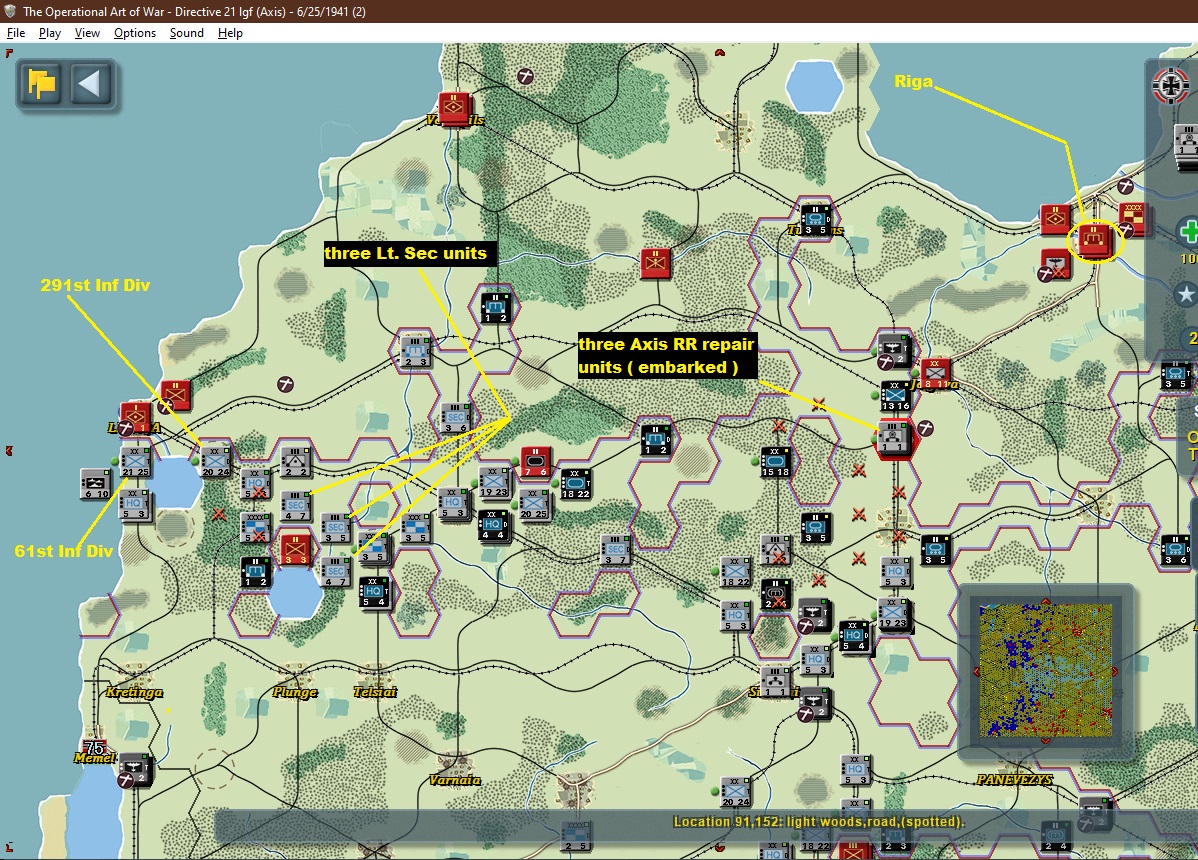Screen dimensions: 1198x860
Task: Click the Telsiai town label
Action: [x=375, y=692]
